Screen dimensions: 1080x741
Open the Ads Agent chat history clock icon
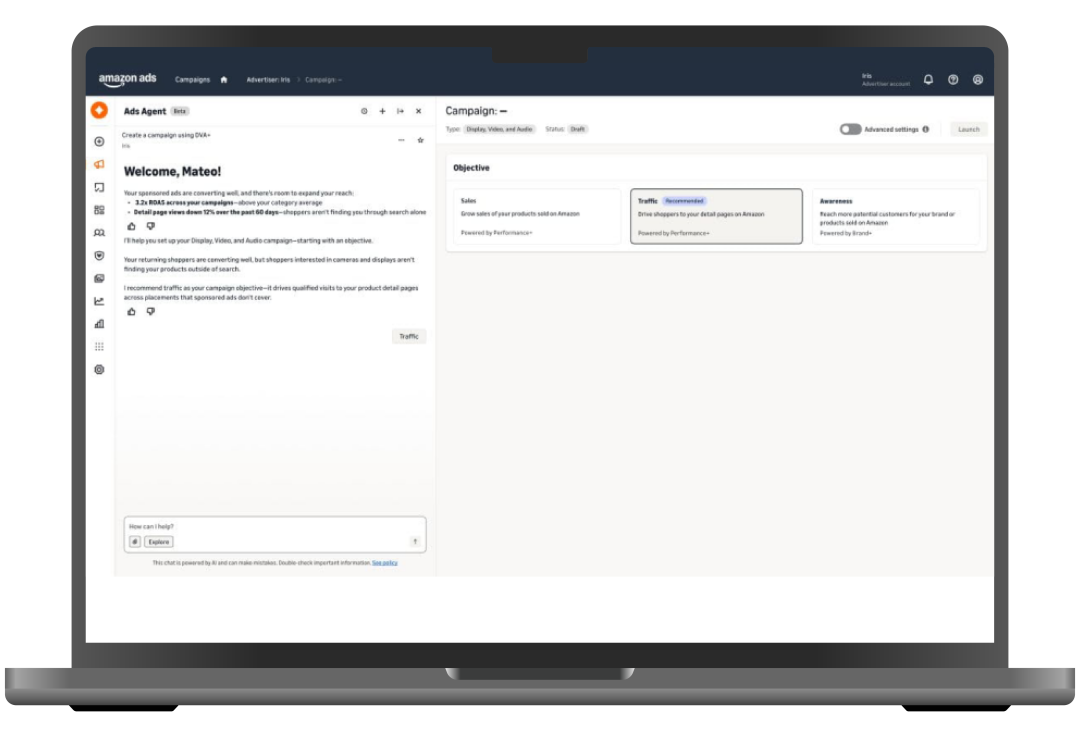coord(364,111)
